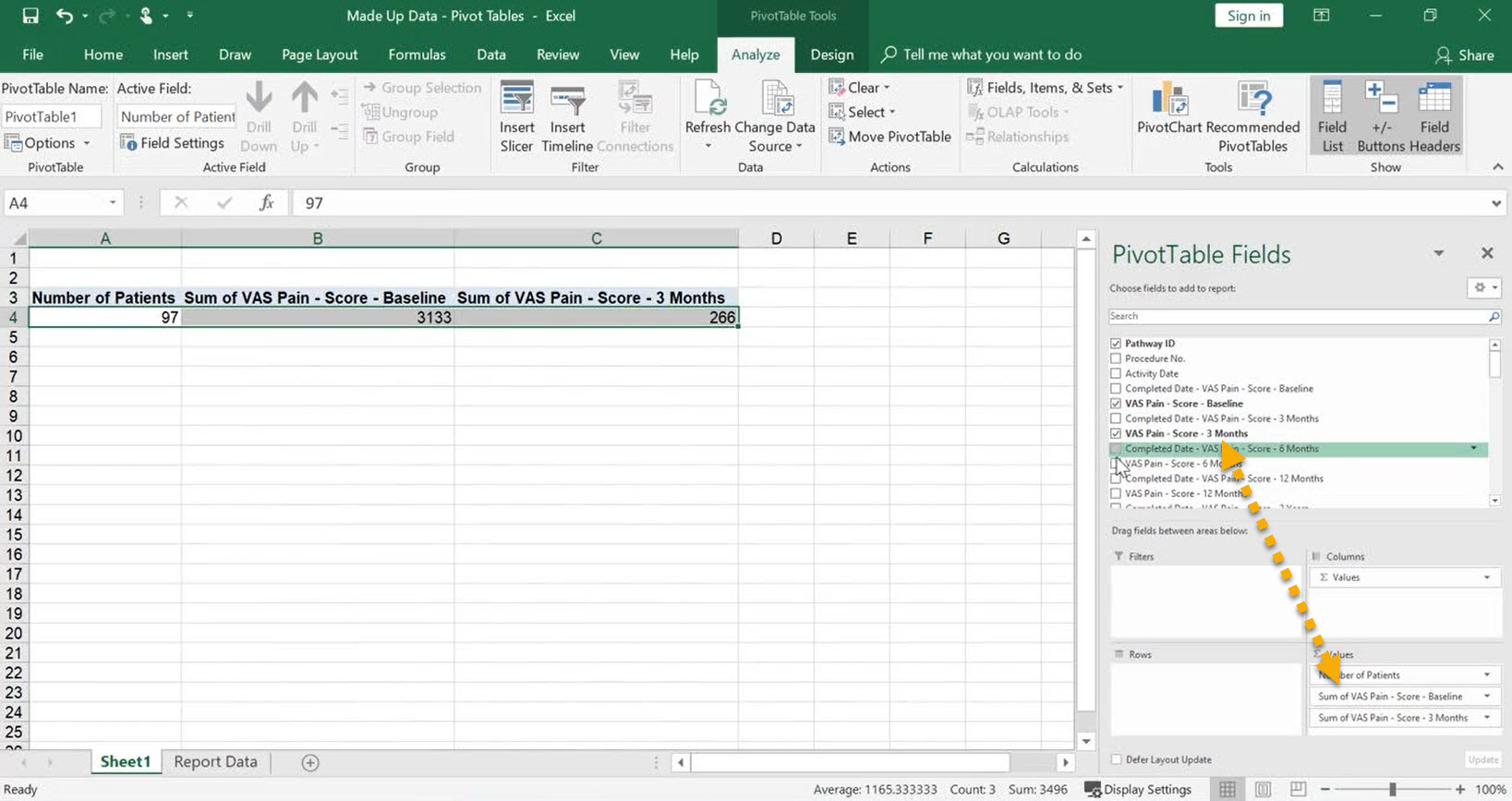Click the Insert Slicer icon
1512x801 pixels.
(x=516, y=99)
